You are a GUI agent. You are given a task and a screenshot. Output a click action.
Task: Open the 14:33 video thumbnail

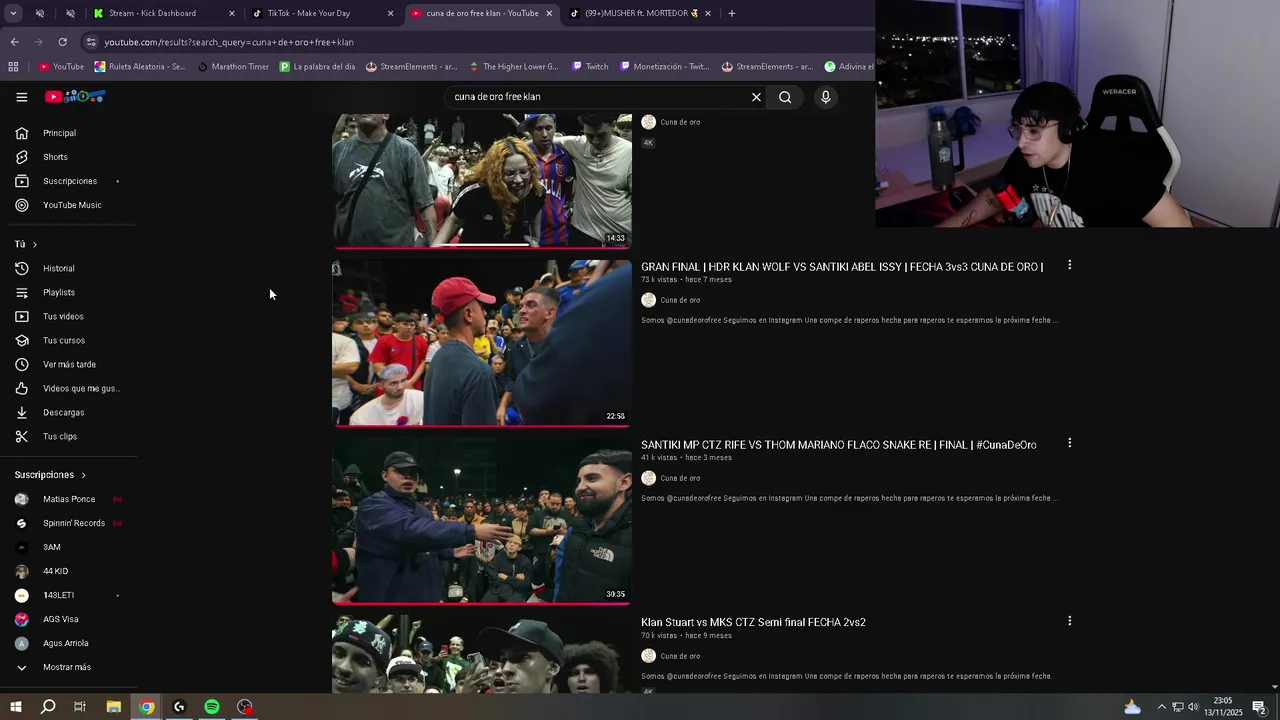[482, 180]
